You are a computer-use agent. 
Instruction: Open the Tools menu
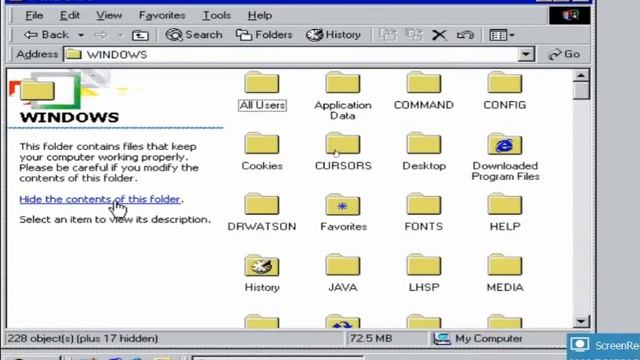216,16
